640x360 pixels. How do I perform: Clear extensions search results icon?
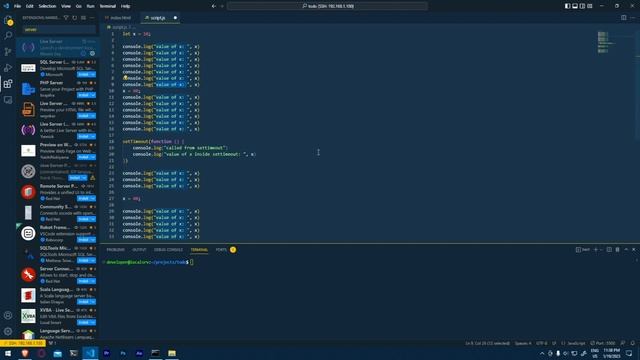(83, 18)
